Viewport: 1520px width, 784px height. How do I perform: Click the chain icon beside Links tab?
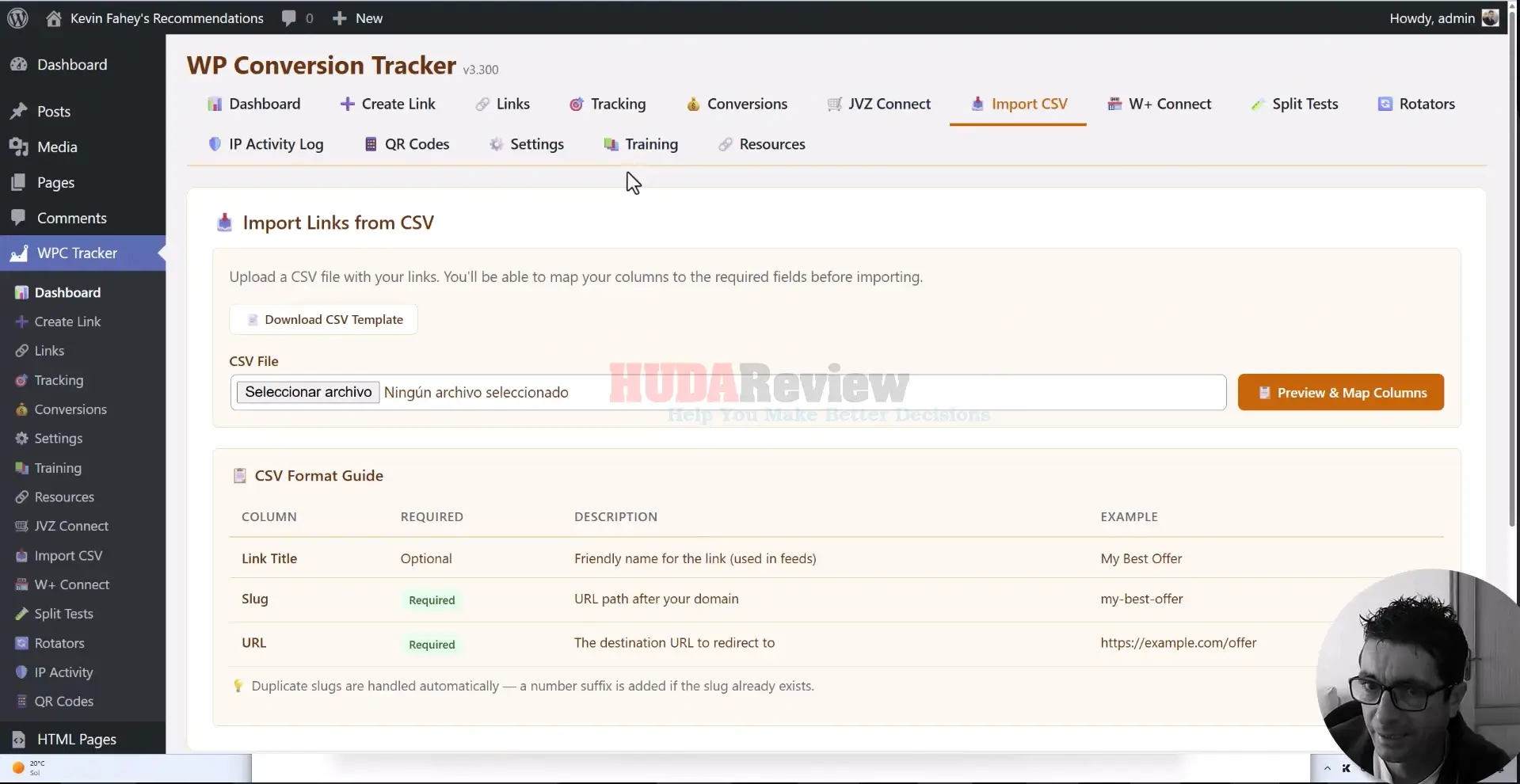[482, 105]
